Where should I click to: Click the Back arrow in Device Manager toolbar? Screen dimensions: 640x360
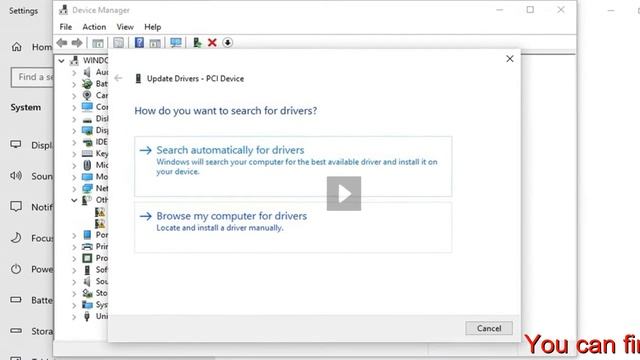coord(62,42)
